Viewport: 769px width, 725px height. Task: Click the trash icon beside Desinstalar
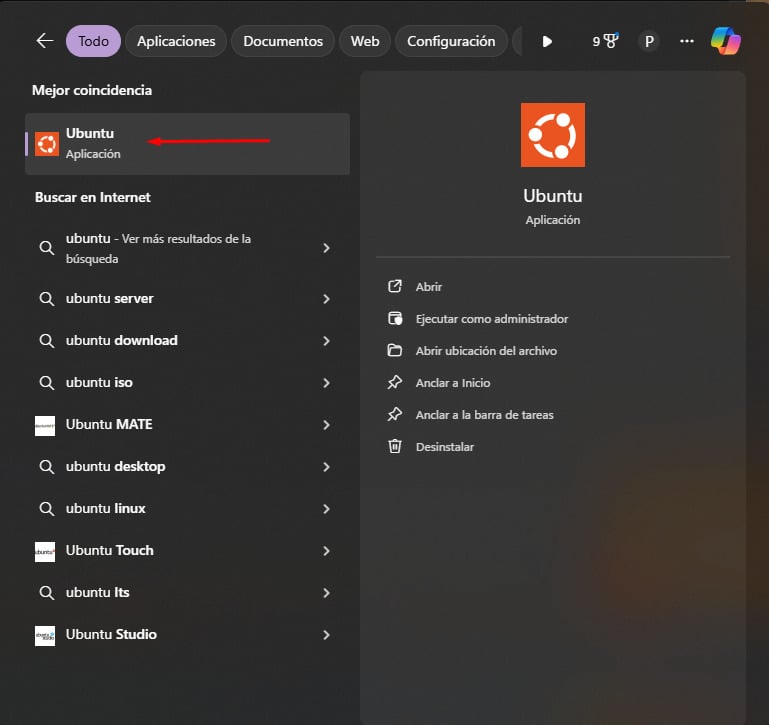395,446
